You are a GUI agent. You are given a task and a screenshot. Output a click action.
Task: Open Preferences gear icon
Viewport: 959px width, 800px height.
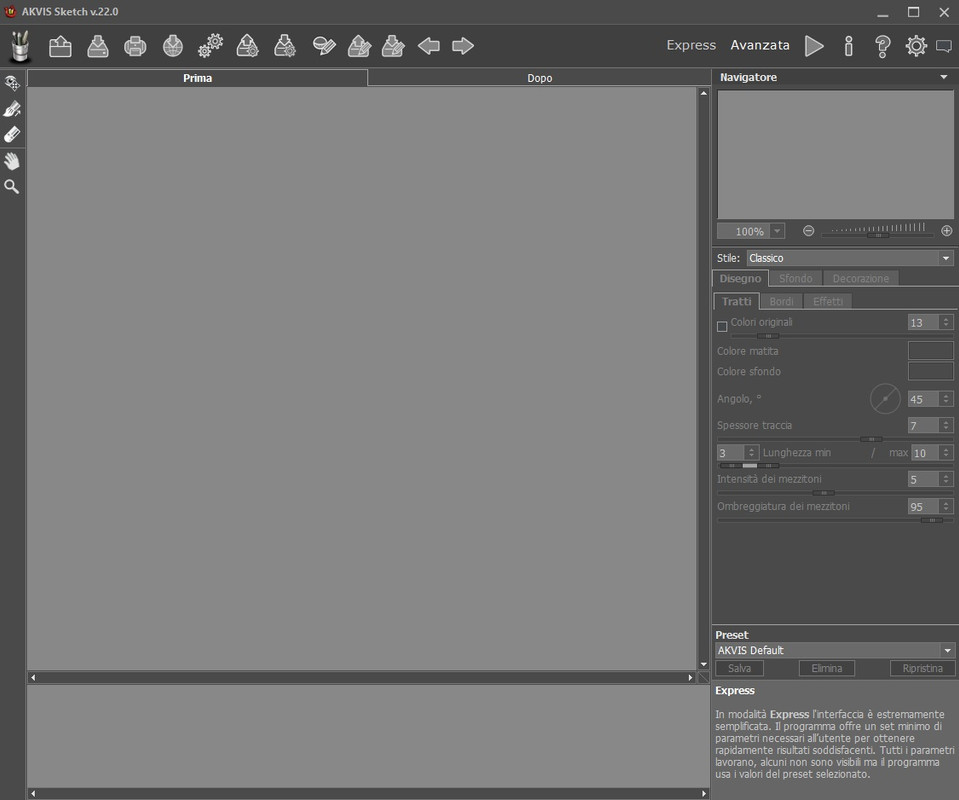pyautogui.click(x=916, y=46)
